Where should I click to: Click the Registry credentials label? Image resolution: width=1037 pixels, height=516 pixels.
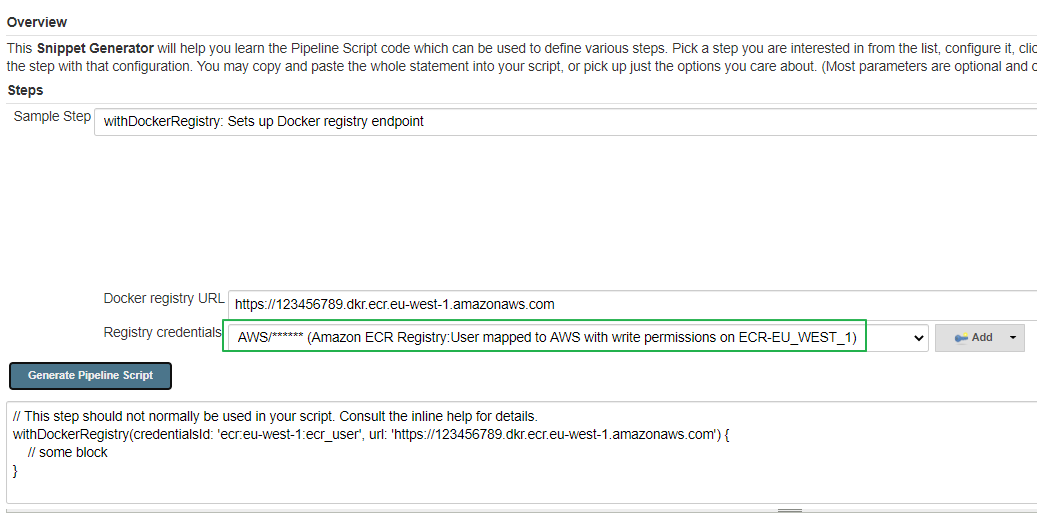click(163, 332)
